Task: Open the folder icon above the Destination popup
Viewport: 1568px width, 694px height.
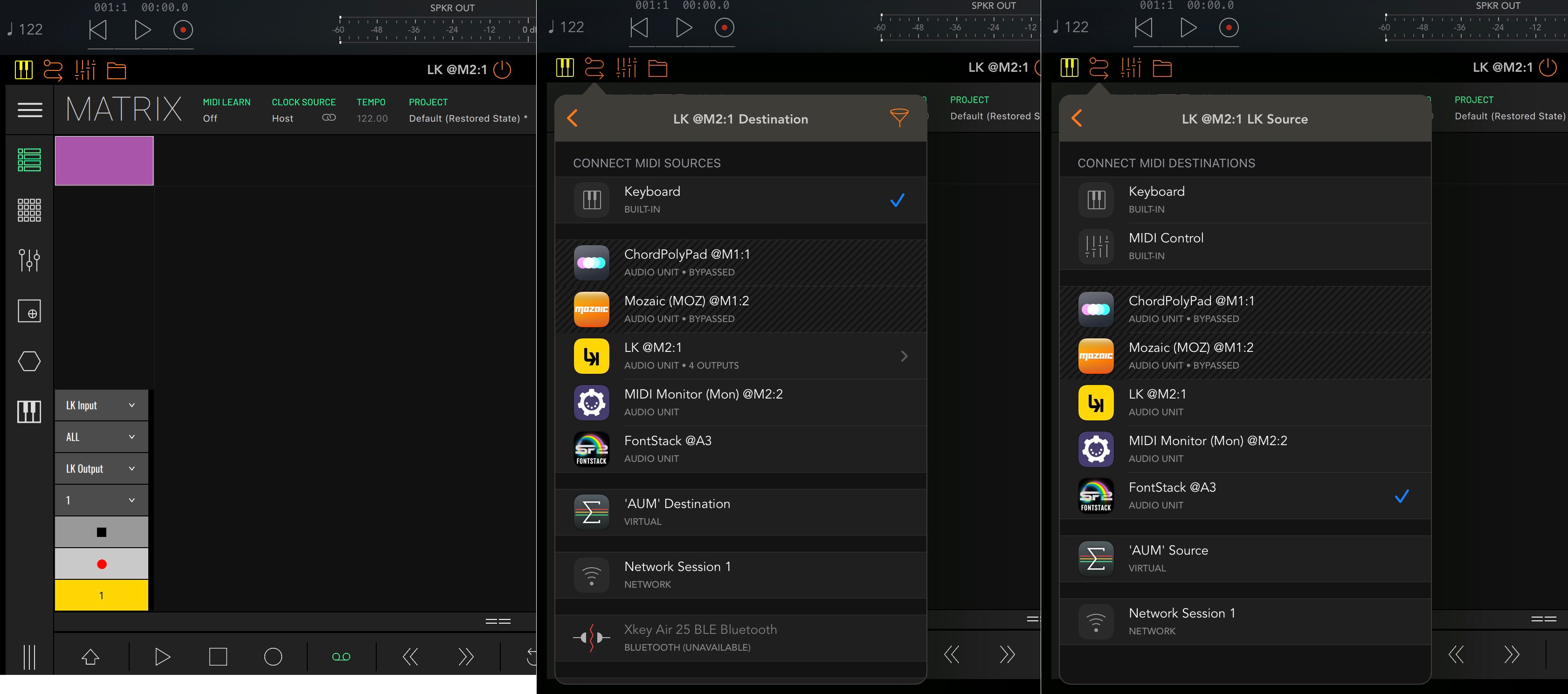Action: (657, 68)
